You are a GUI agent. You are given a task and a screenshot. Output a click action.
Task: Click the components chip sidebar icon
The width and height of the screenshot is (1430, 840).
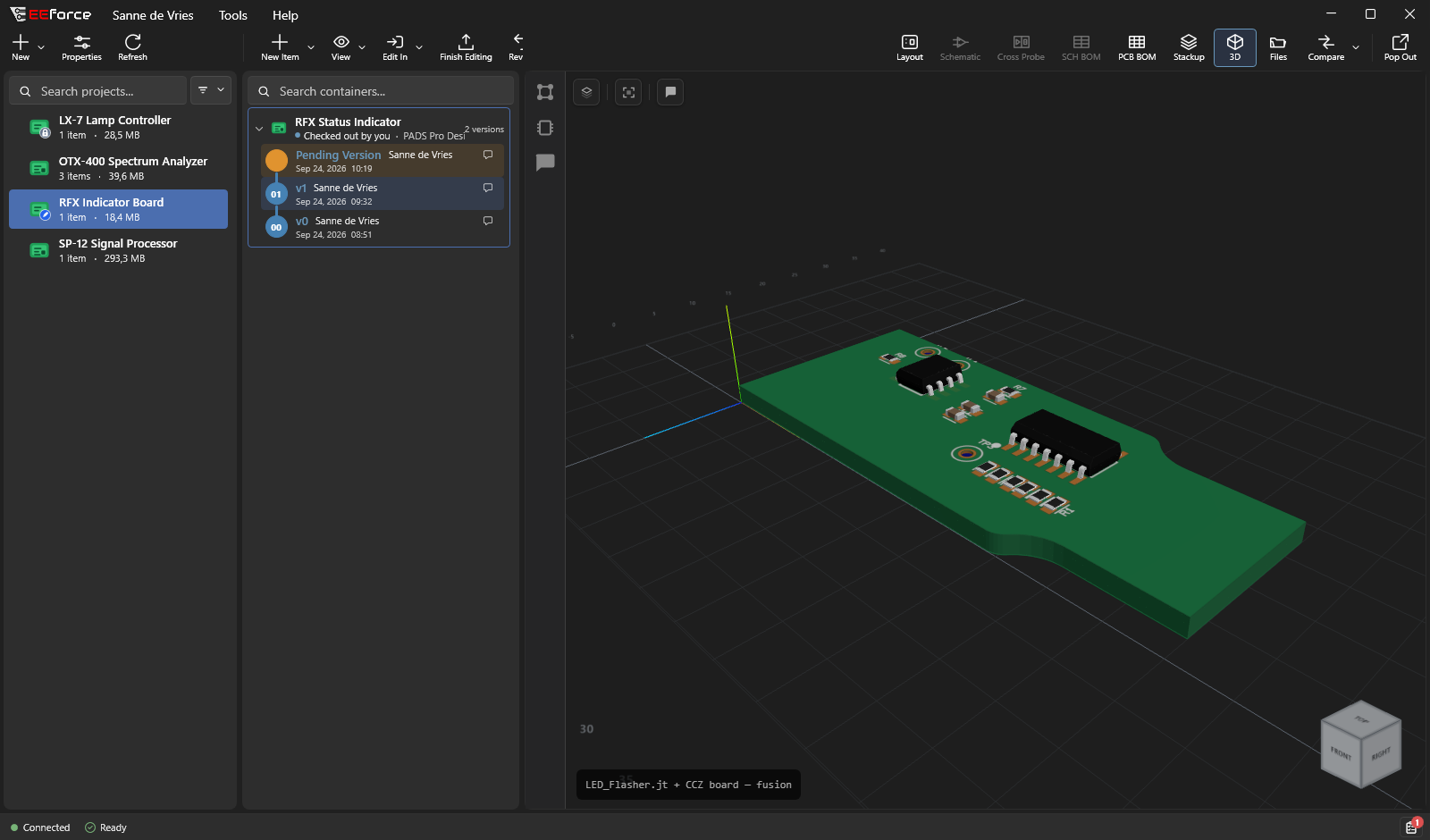(545, 128)
